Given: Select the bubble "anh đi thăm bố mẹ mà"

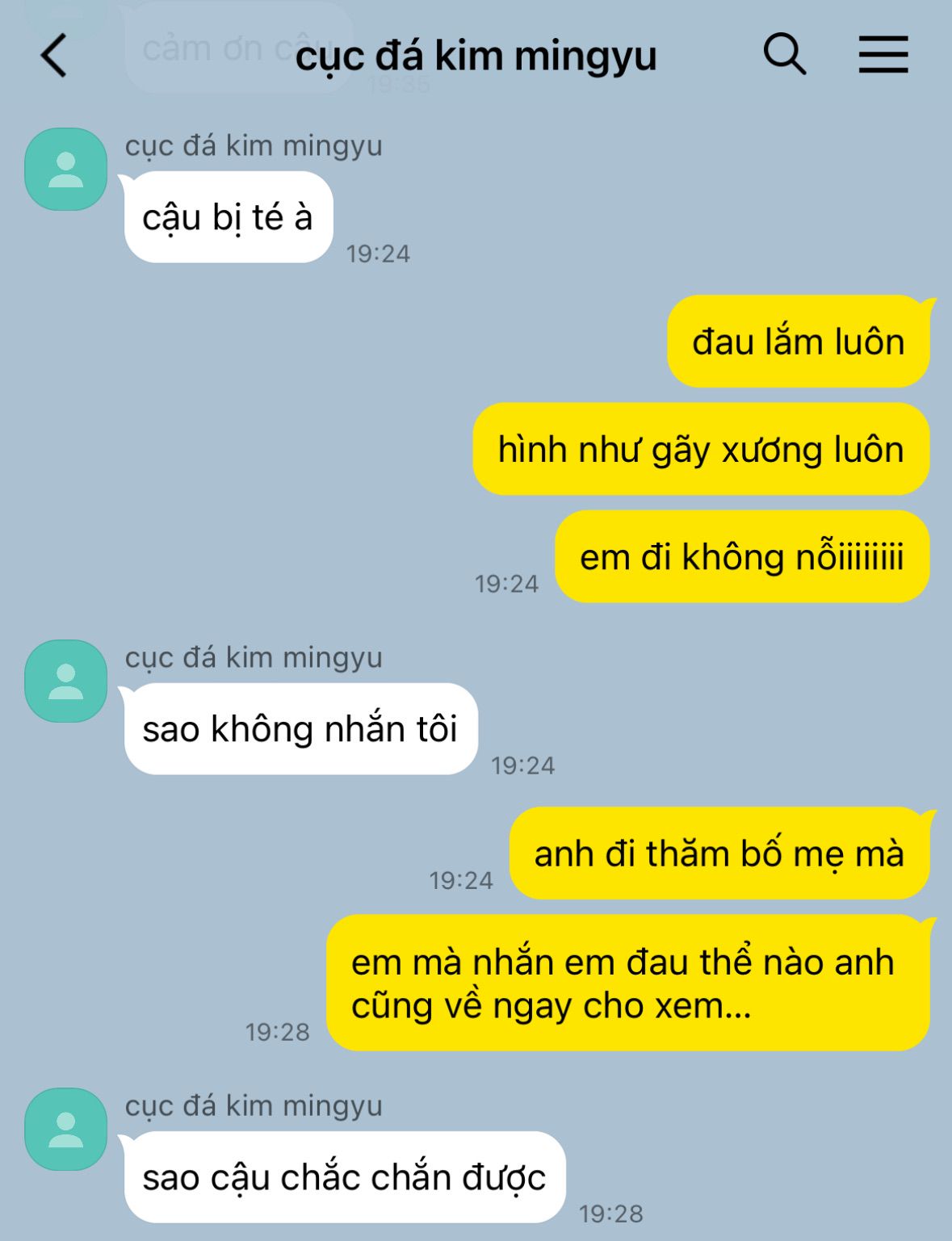Looking at the screenshot, I should coord(719,853).
